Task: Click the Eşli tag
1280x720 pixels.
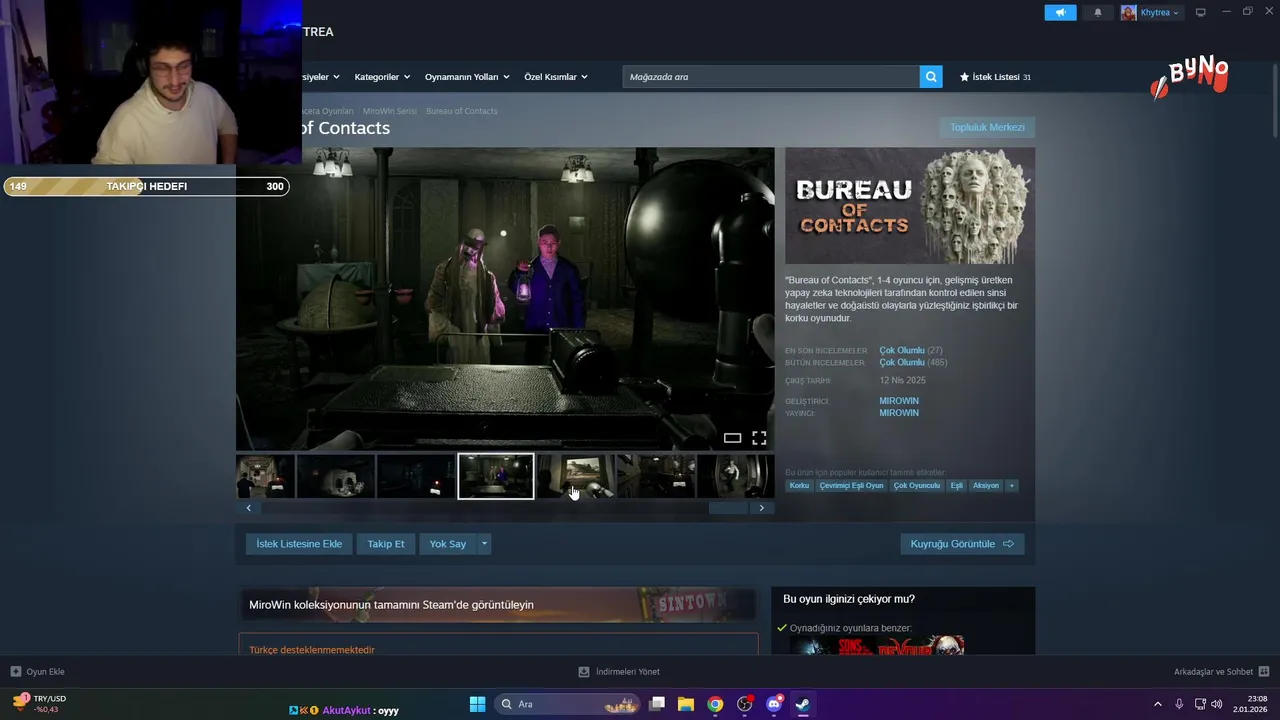Action: pos(957,486)
